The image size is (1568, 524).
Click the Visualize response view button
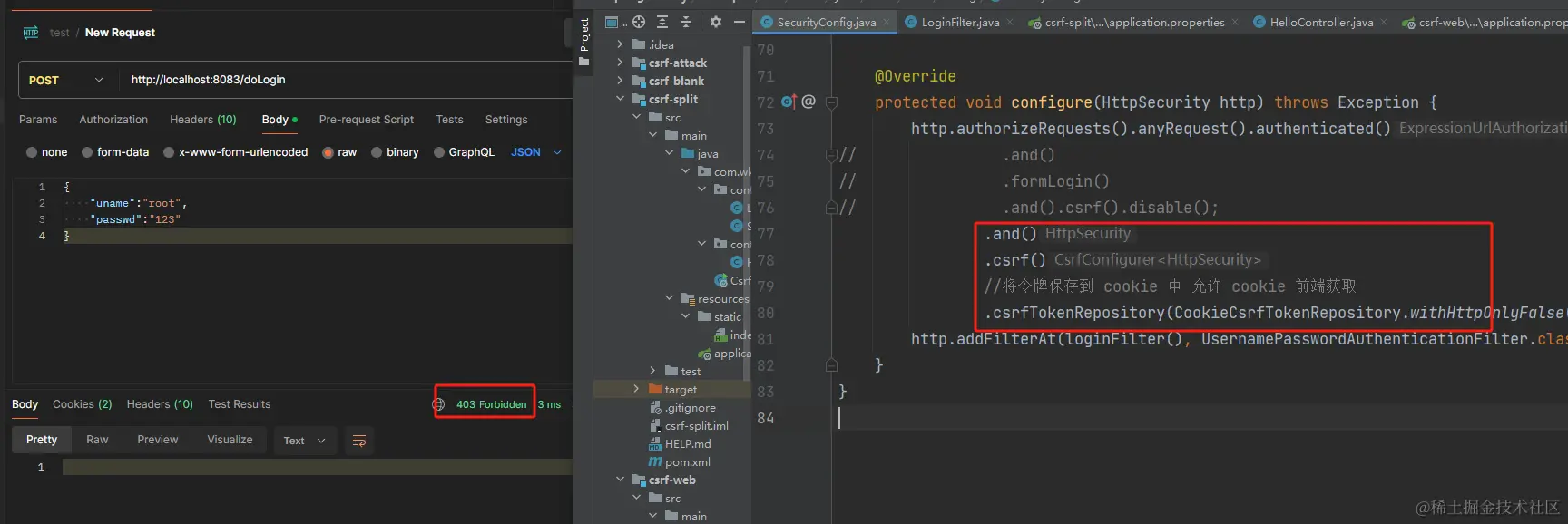230,440
